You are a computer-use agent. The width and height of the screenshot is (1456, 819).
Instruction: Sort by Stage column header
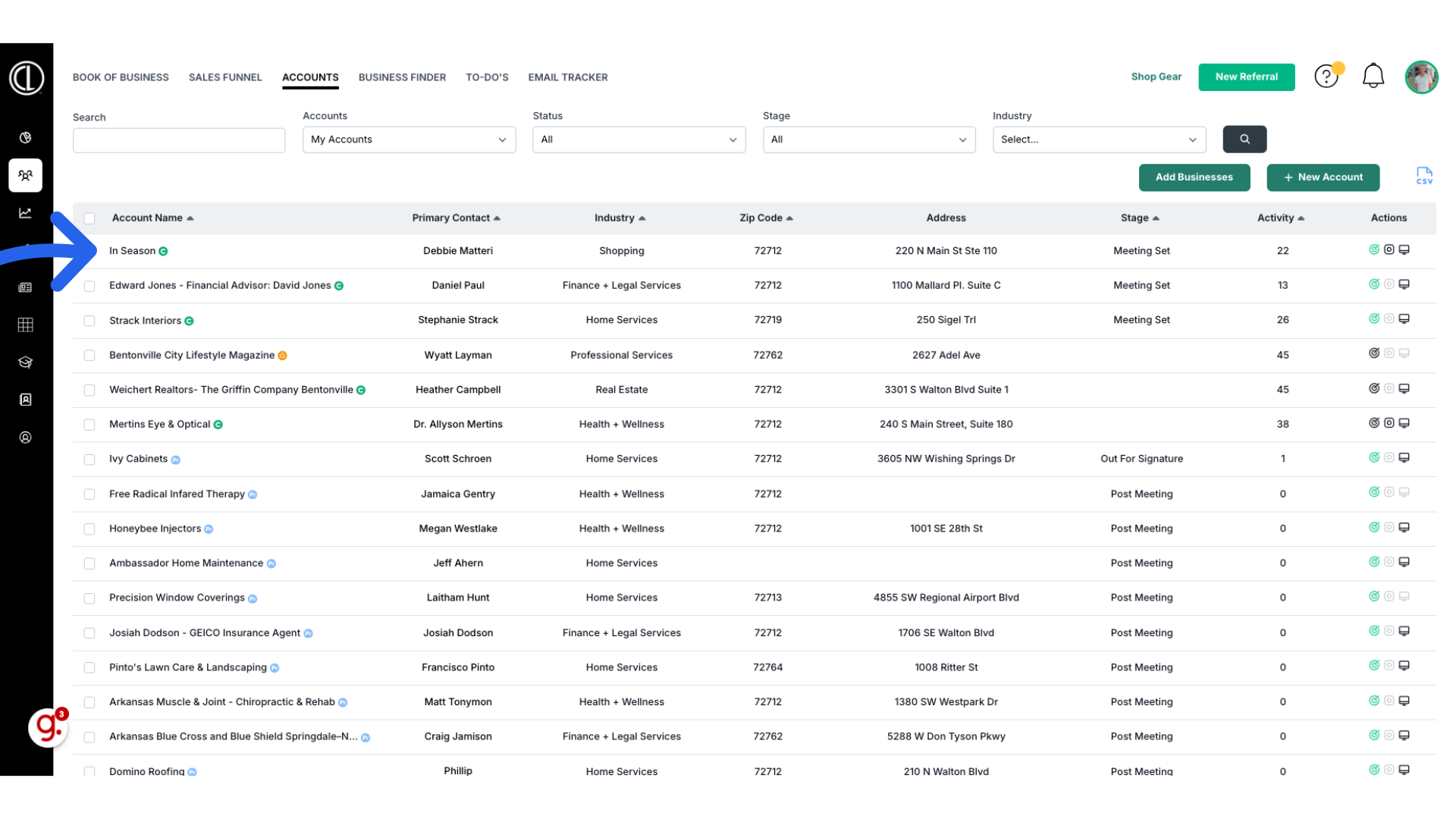[x=1139, y=218]
